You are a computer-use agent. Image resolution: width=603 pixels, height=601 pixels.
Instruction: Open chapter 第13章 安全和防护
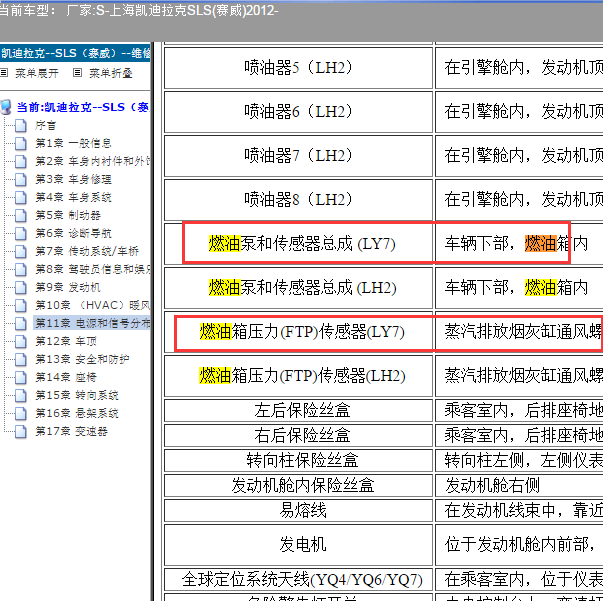pyautogui.click(x=82, y=359)
